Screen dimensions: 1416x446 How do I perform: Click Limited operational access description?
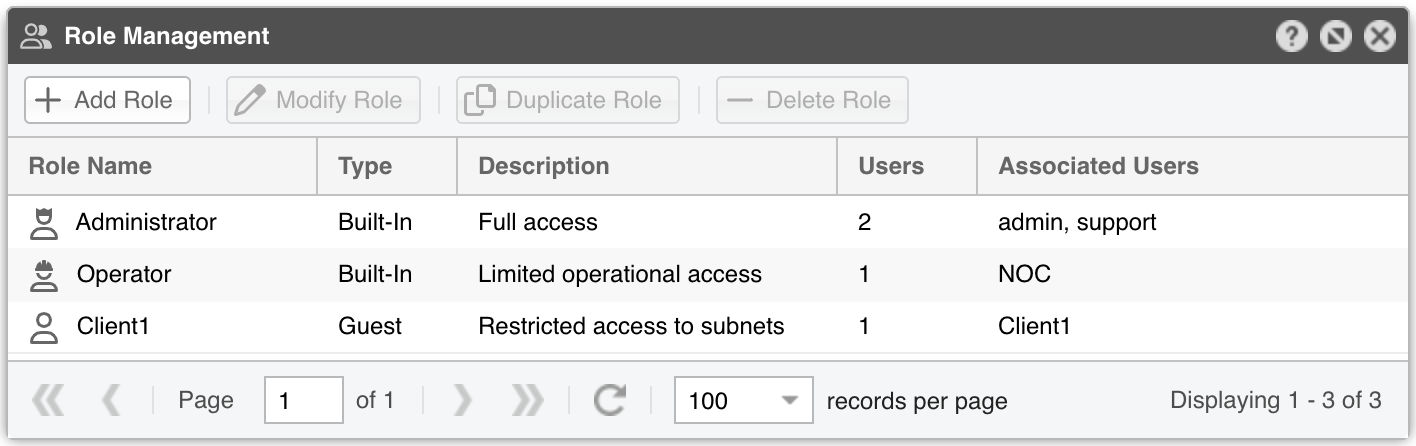click(x=620, y=274)
